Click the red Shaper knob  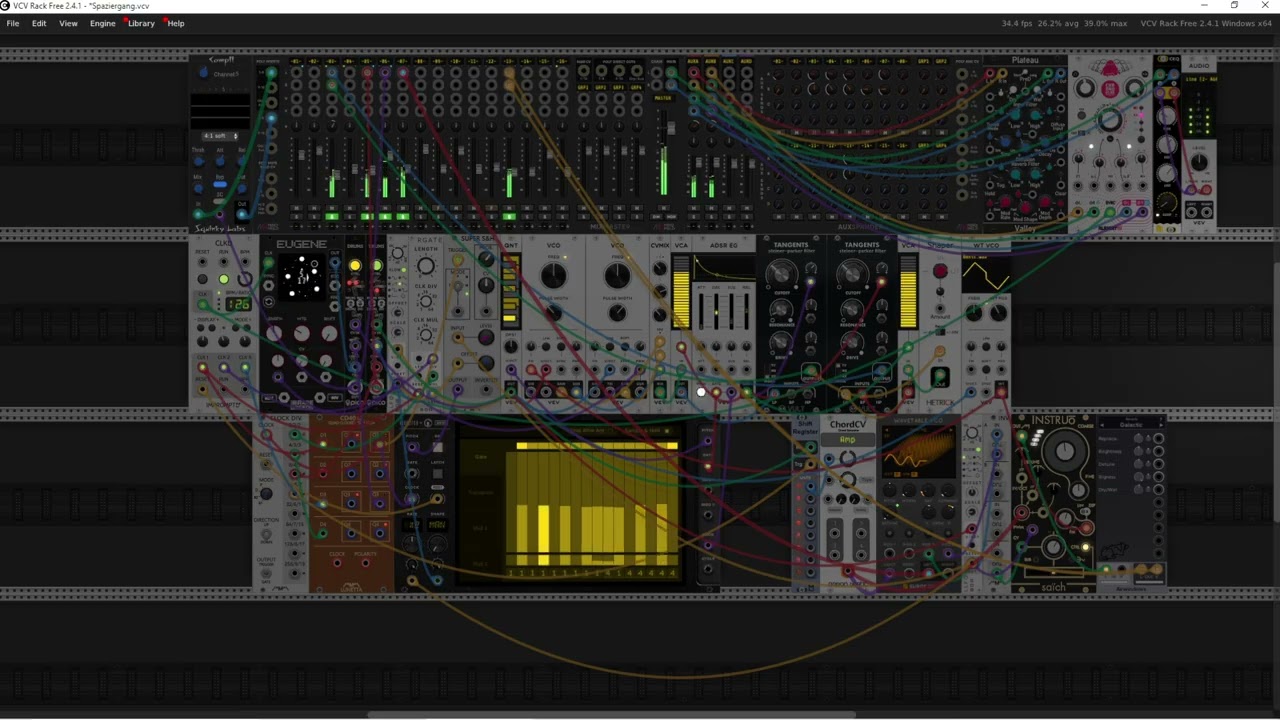(x=940, y=270)
